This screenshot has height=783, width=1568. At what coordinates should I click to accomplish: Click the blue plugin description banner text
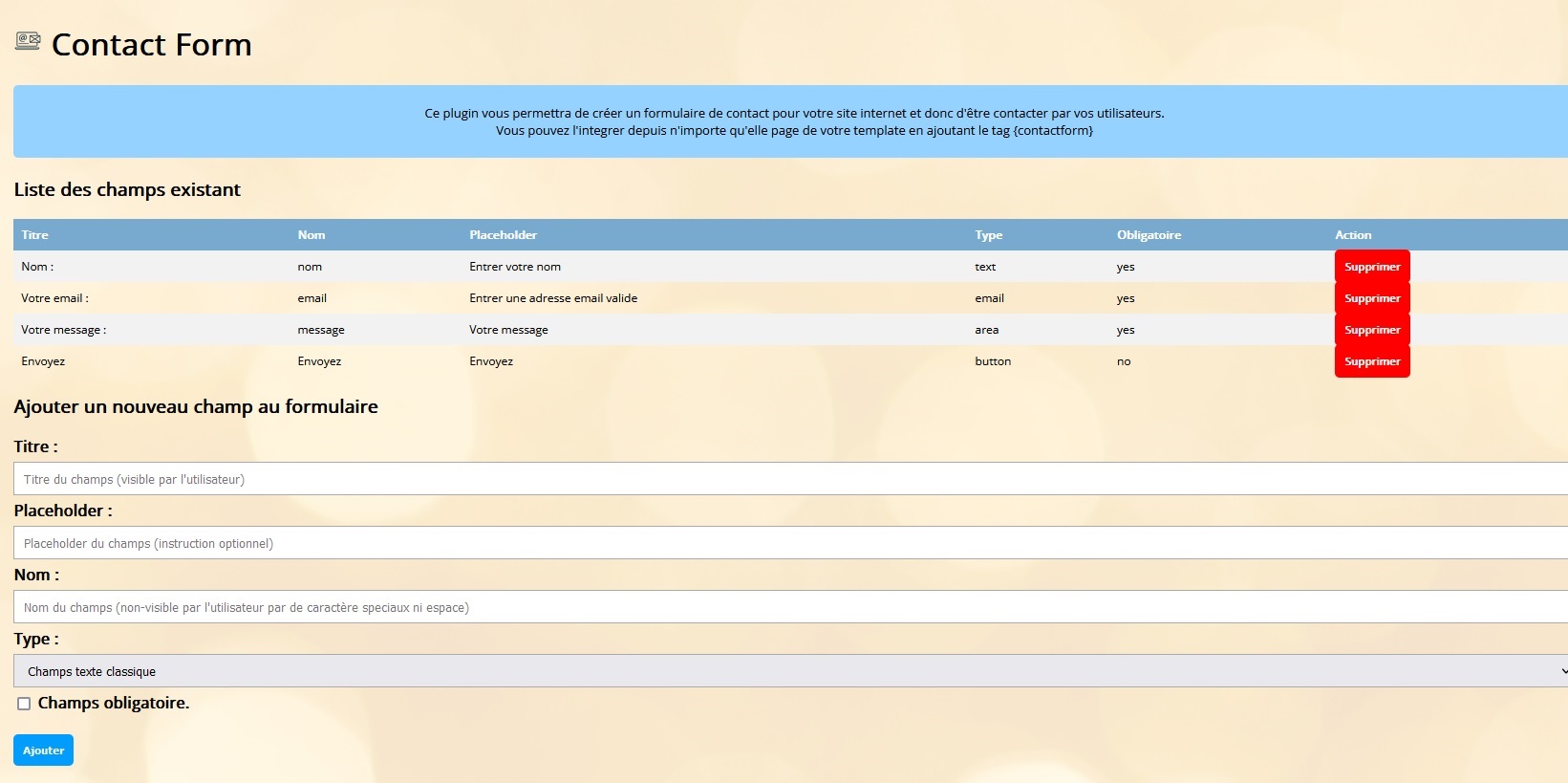coord(794,121)
